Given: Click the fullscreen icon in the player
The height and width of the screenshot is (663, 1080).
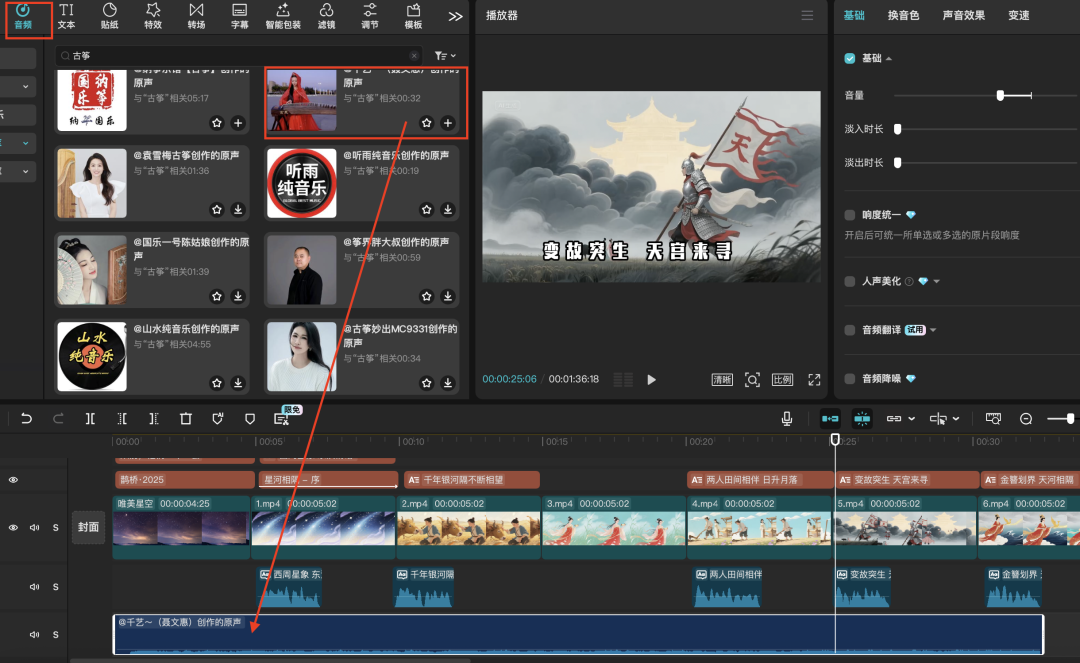Looking at the screenshot, I should pyautogui.click(x=814, y=380).
